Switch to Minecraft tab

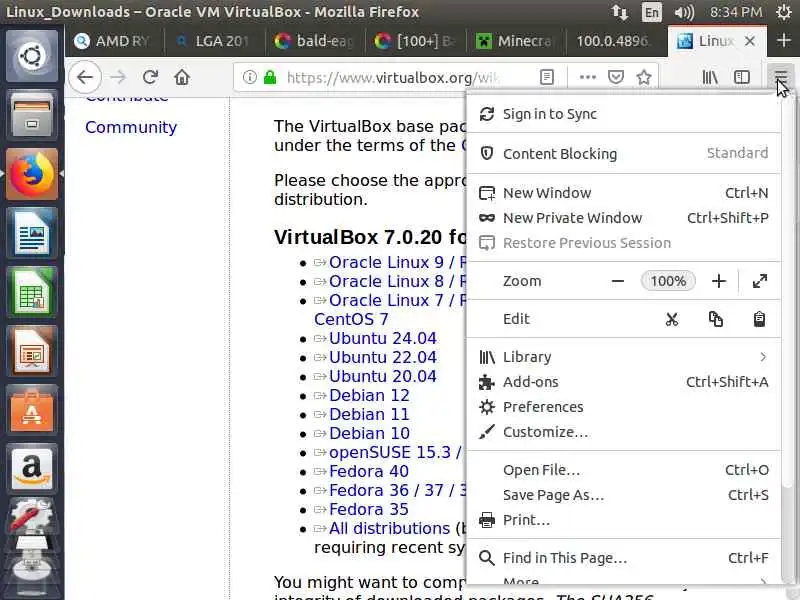pos(516,41)
